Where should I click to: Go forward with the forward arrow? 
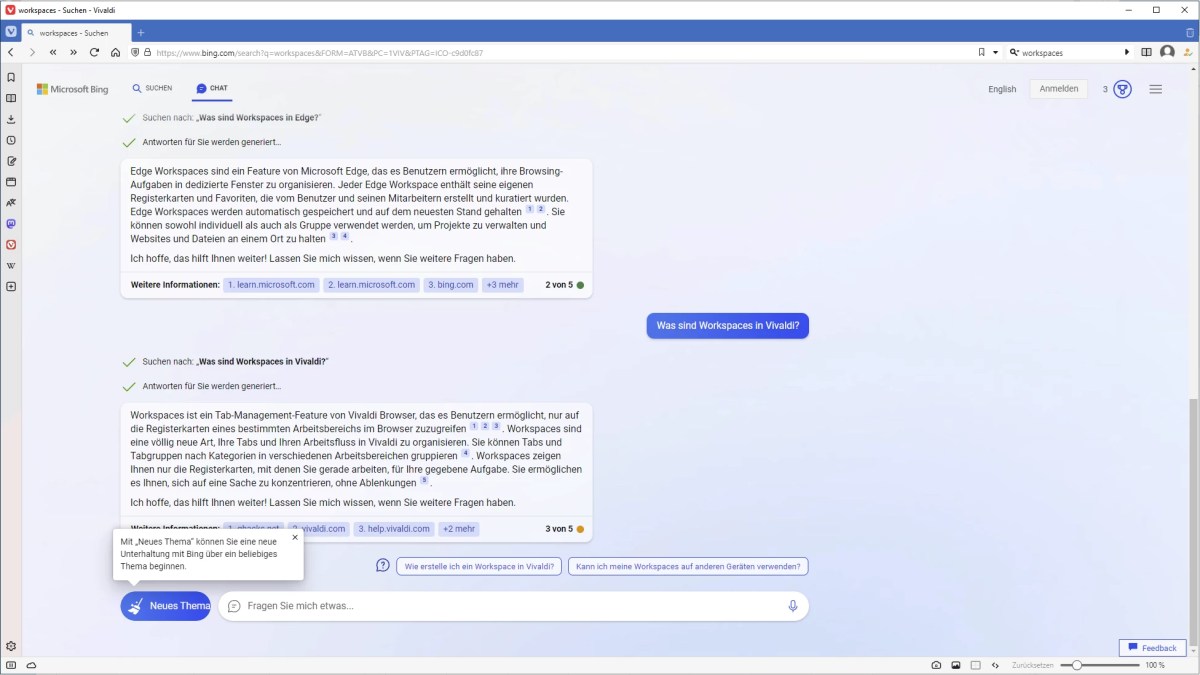click(x=32, y=52)
